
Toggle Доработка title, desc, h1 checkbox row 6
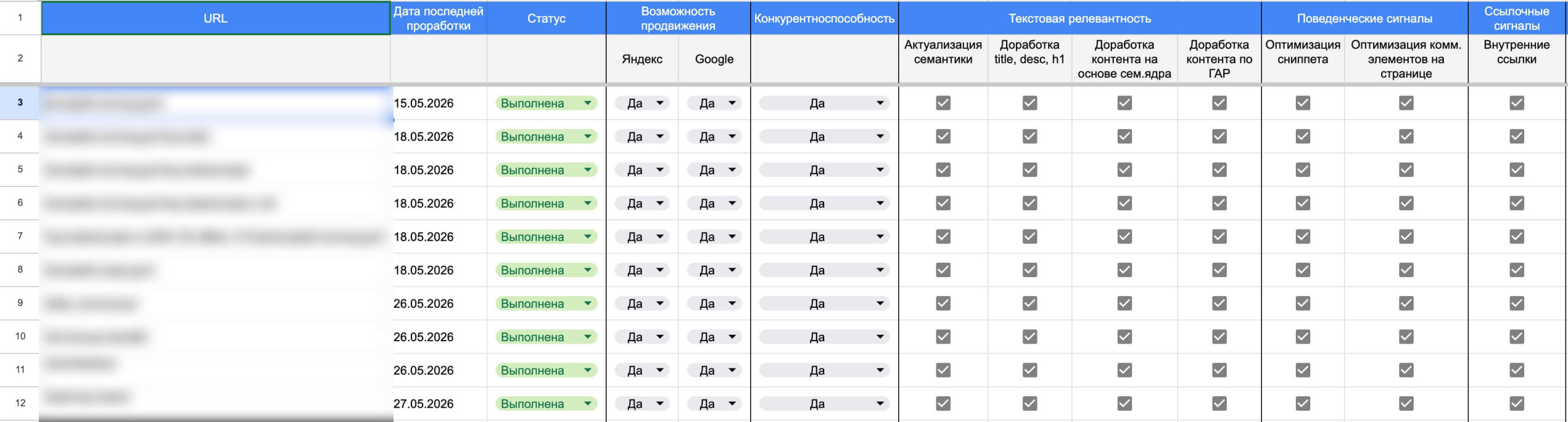click(x=1029, y=203)
